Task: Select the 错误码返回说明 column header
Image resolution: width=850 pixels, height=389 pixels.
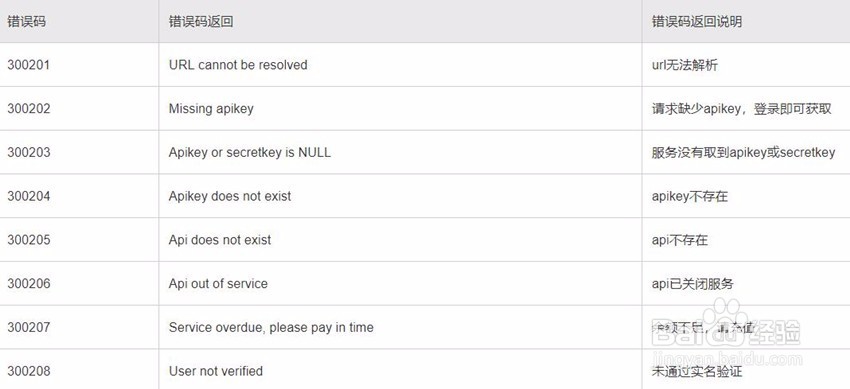Action: tap(697, 21)
